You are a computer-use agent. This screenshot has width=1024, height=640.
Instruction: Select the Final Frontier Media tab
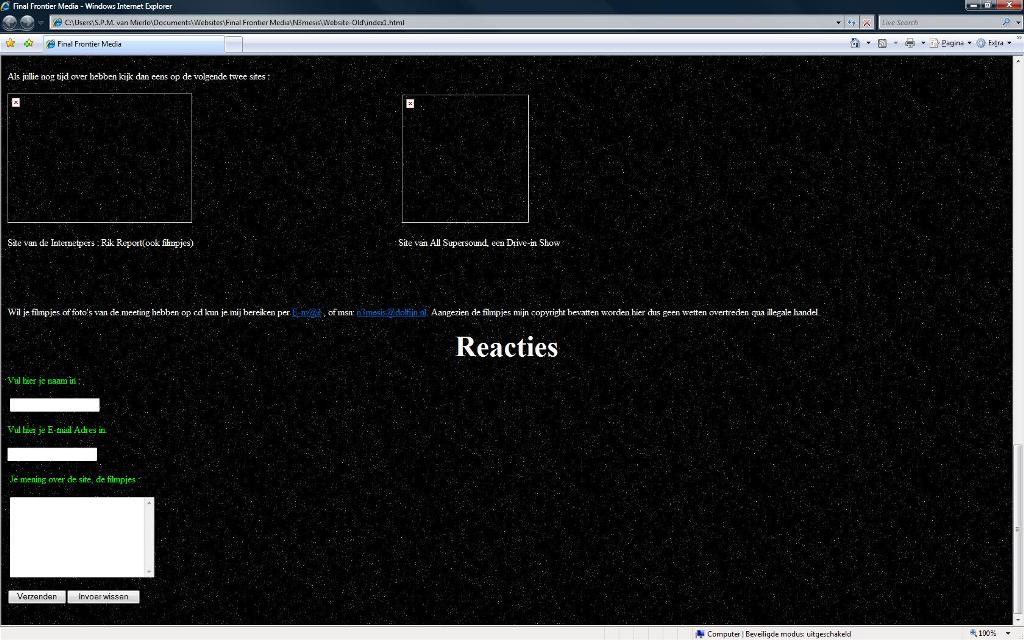pos(133,44)
